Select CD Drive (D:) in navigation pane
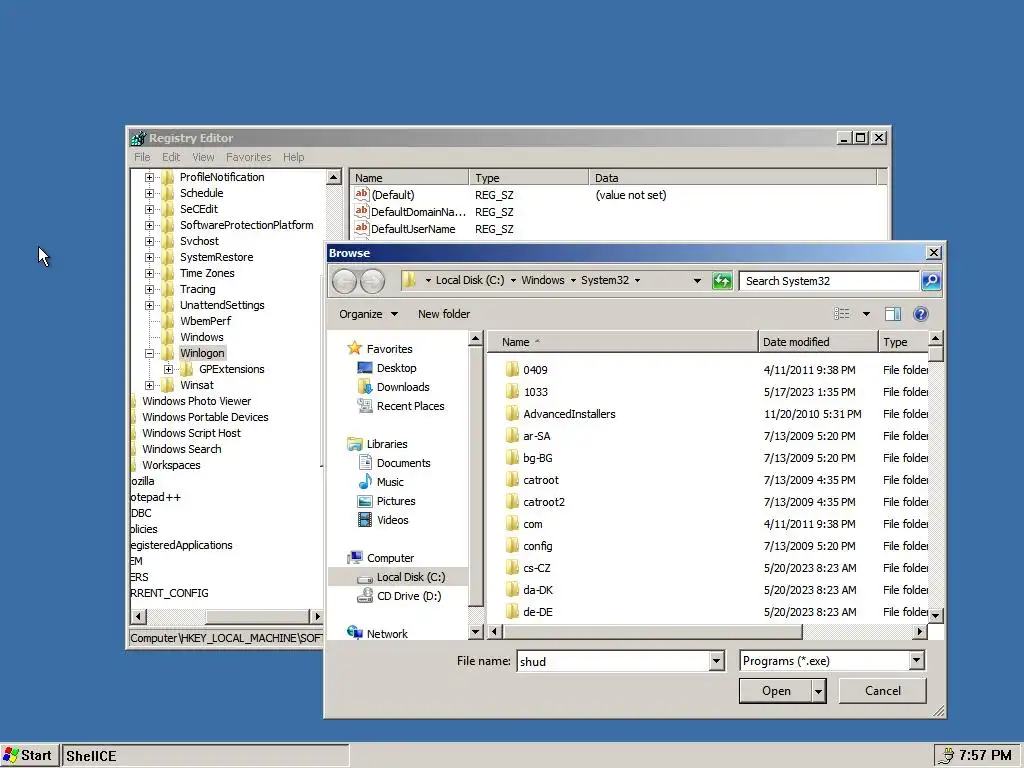Viewport: 1024px width, 768px height. [x=408, y=596]
